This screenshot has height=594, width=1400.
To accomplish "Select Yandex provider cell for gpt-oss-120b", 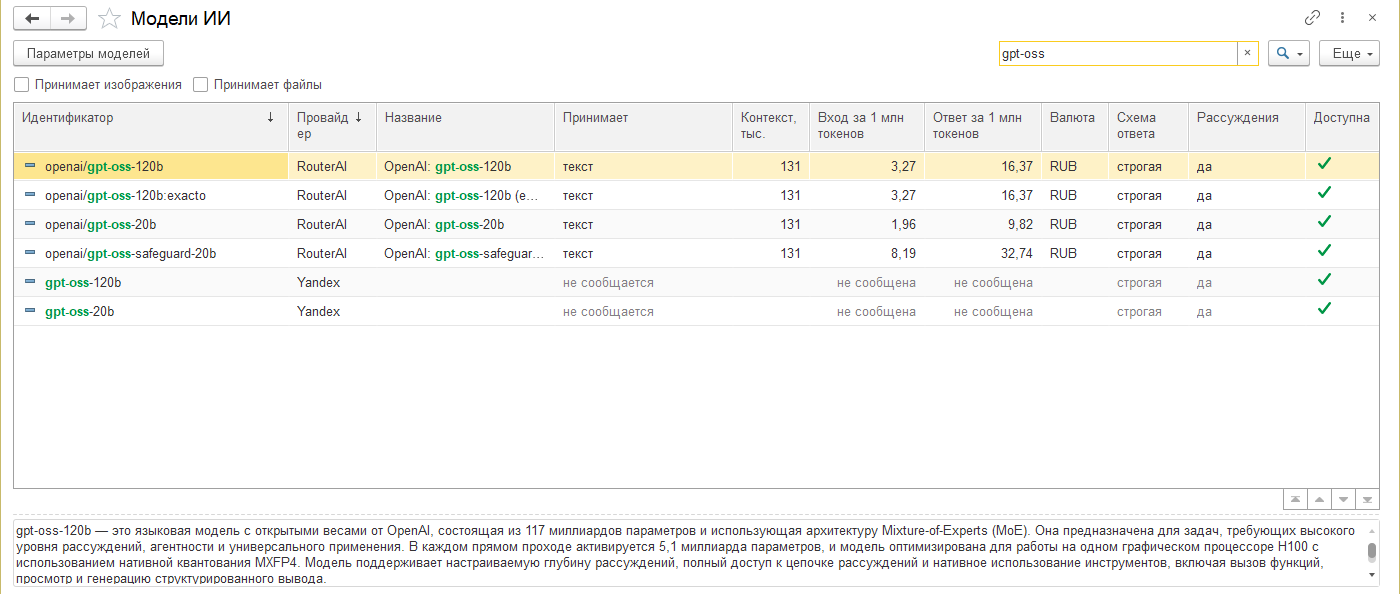I will [332, 283].
